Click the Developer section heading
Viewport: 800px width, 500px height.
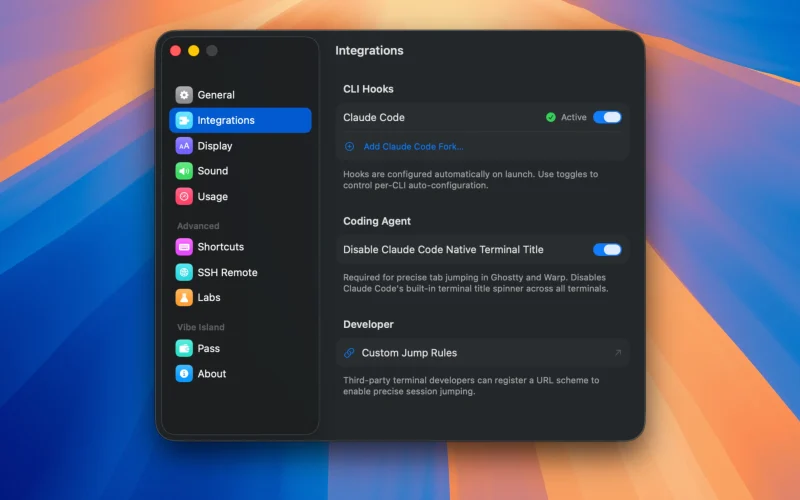[x=368, y=324]
